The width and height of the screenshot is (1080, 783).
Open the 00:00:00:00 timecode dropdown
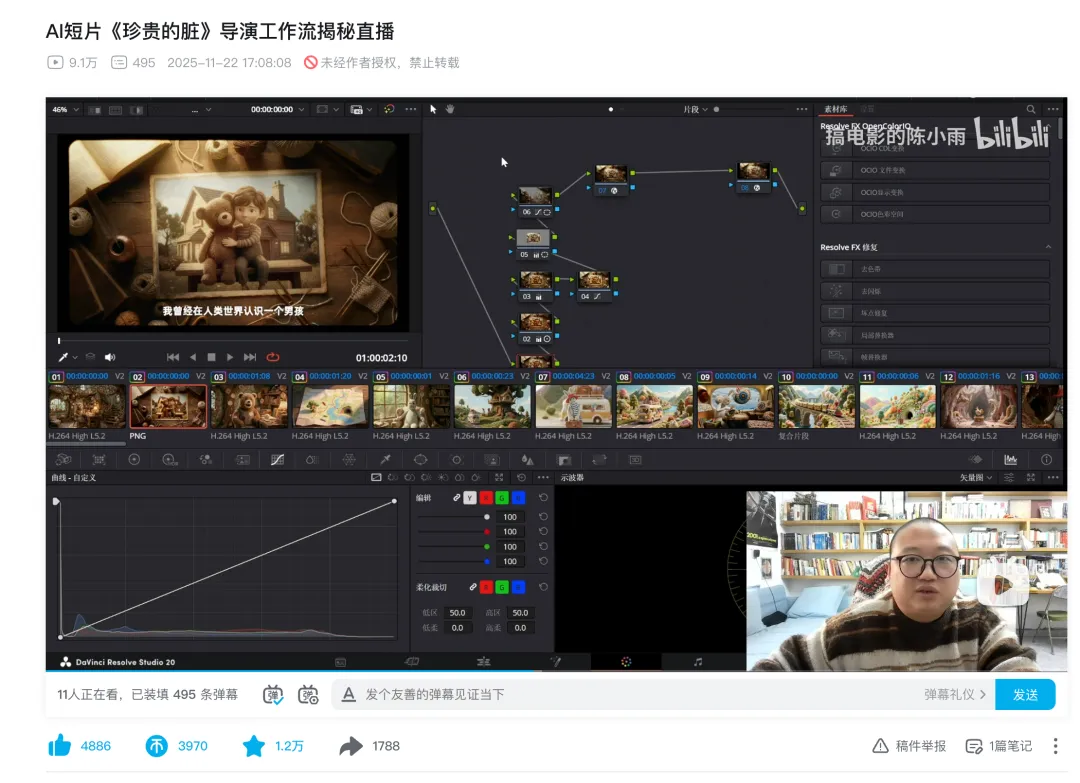click(277, 109)
